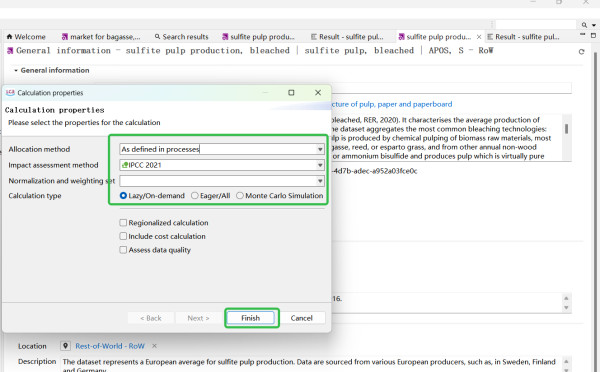
Task: Enable the Assess data quality checkbox
Action: click(123, 250)
